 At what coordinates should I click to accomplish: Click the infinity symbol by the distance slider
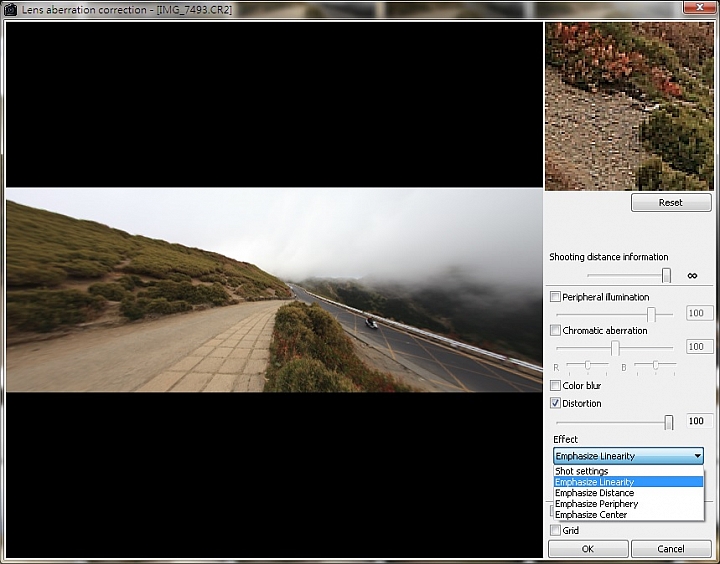tap(692, 276)
